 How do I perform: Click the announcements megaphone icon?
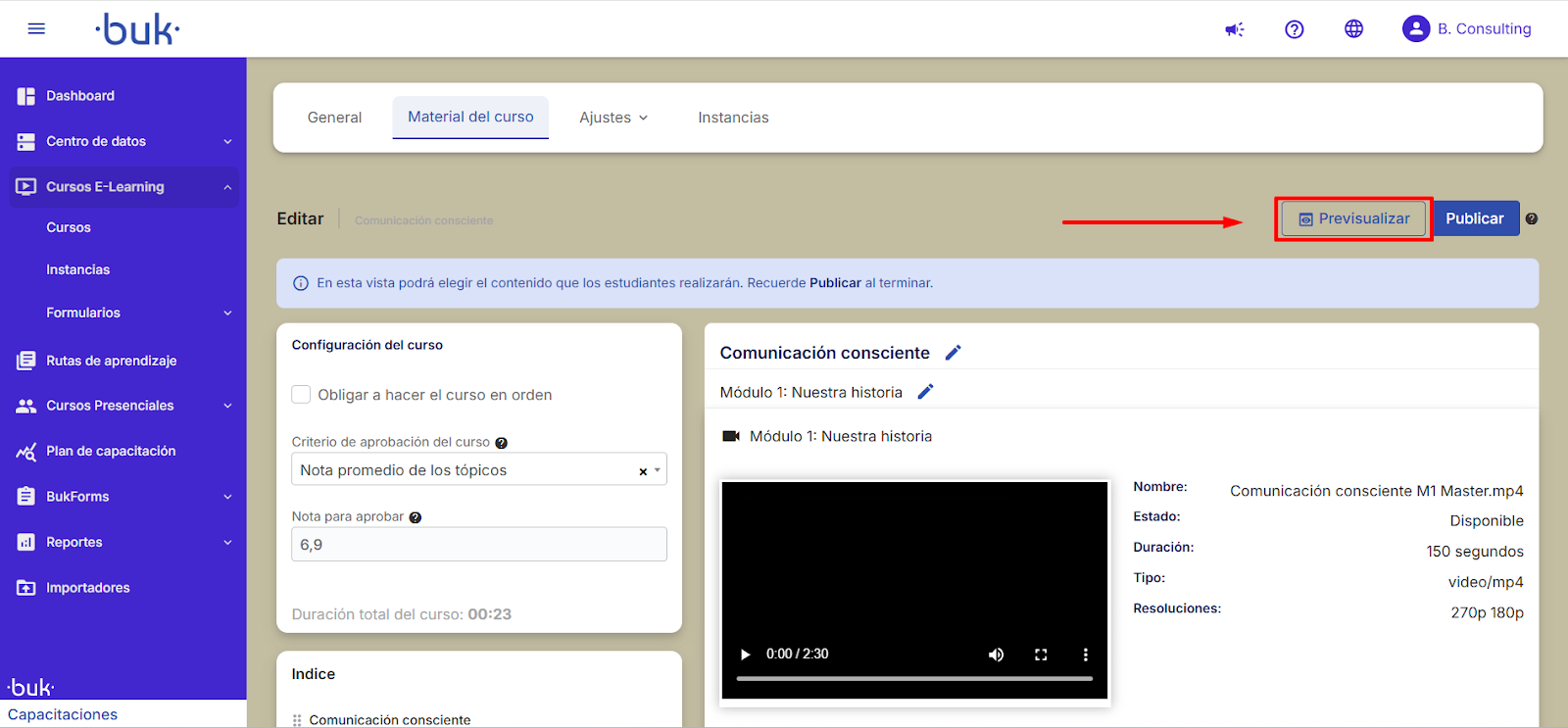[x=1235, y=29]
